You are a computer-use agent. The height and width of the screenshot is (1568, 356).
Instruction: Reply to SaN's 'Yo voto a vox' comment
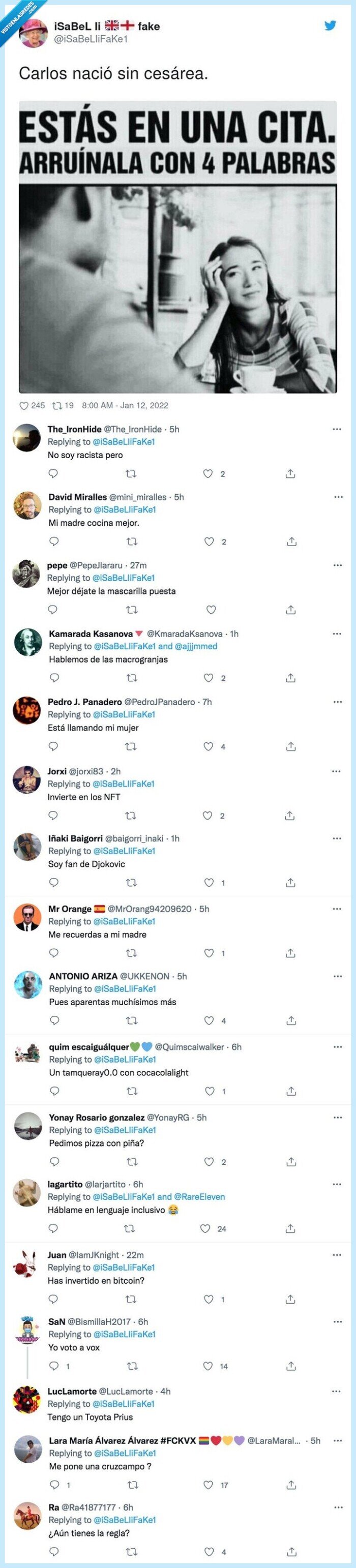pyautogui.click(x=54, y=1367)
